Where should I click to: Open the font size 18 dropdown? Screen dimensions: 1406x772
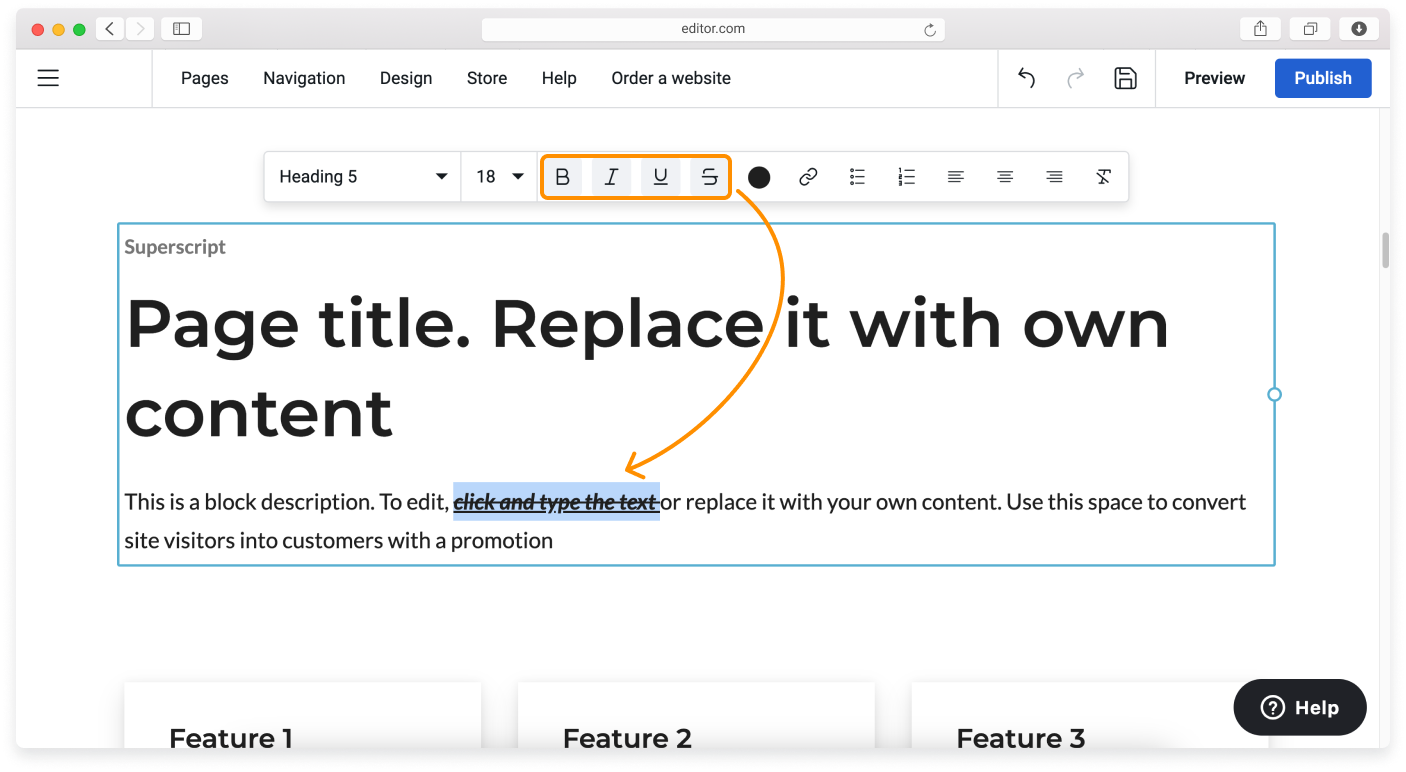pyautogui.click(x=499, y=177)
